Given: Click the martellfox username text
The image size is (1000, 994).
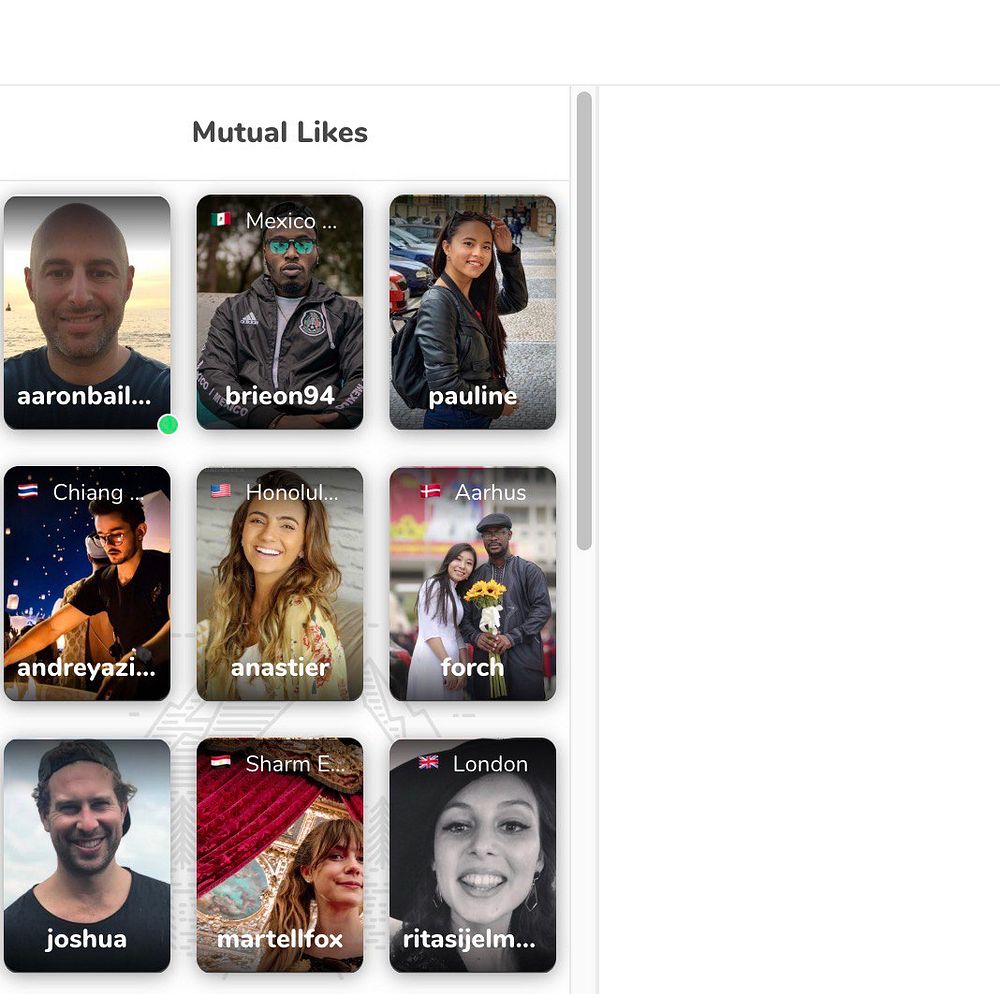Looking at the screenshot, I should coord(280,939).
